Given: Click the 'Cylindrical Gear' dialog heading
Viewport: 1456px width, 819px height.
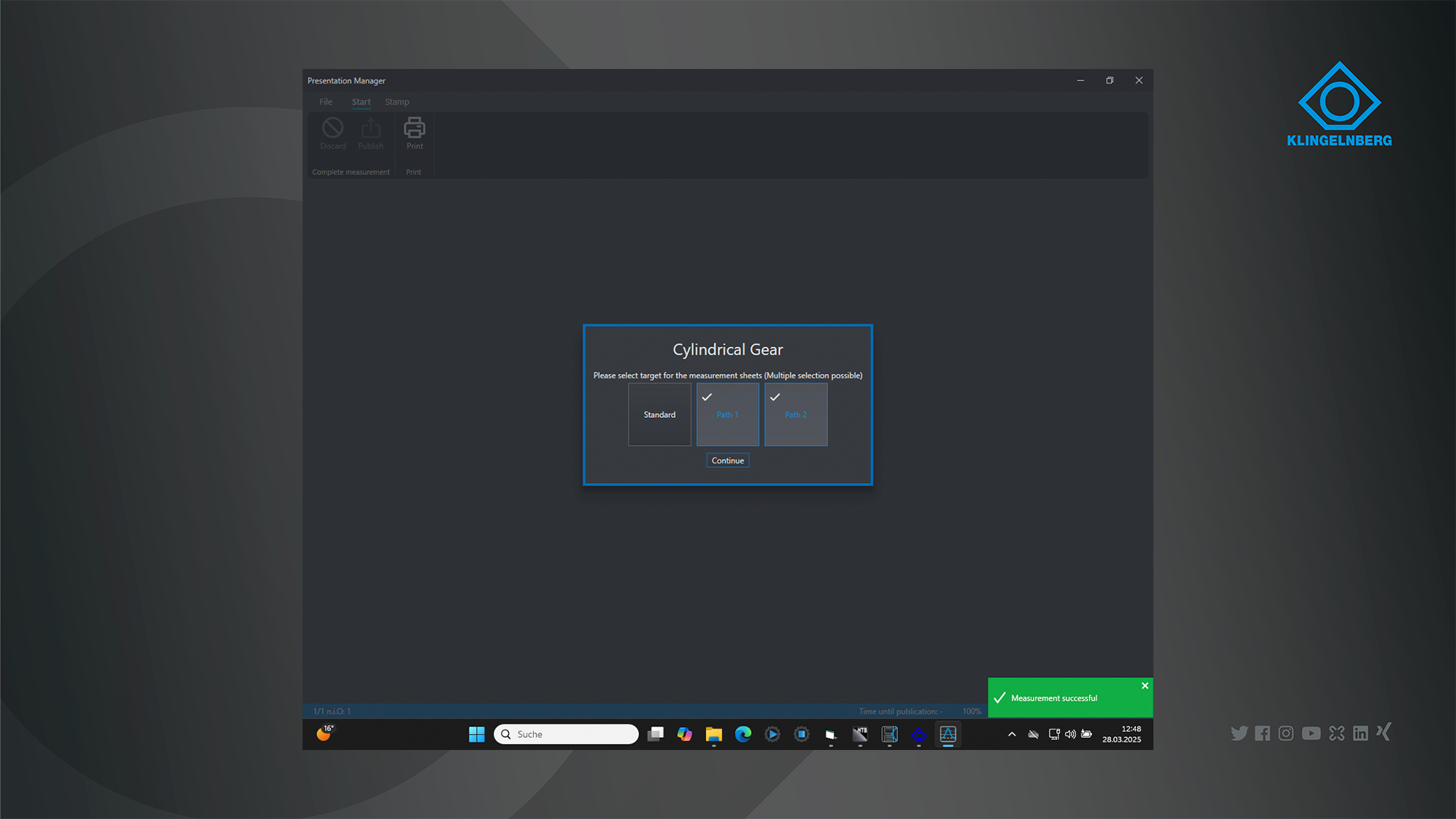Looking at the screenshot, I should pyautogui.click(x=728, y=350).
